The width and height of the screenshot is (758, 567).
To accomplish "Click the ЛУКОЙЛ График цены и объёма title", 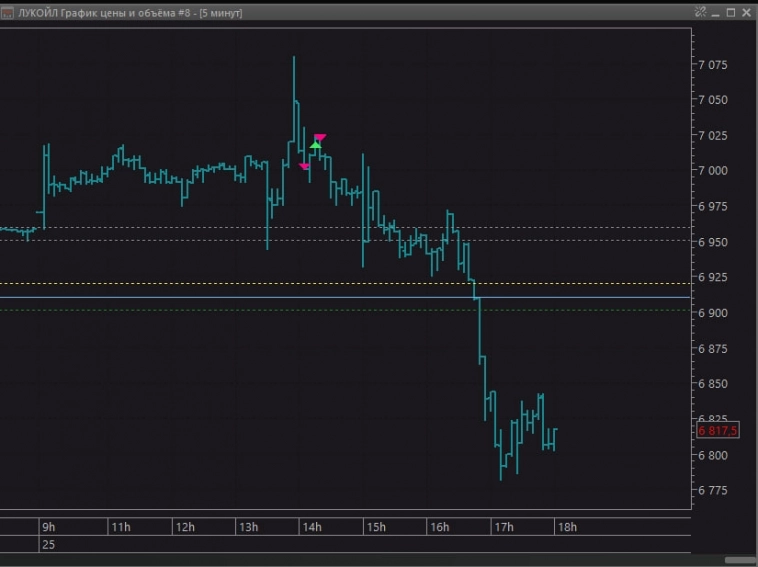I will pos(130,13).
